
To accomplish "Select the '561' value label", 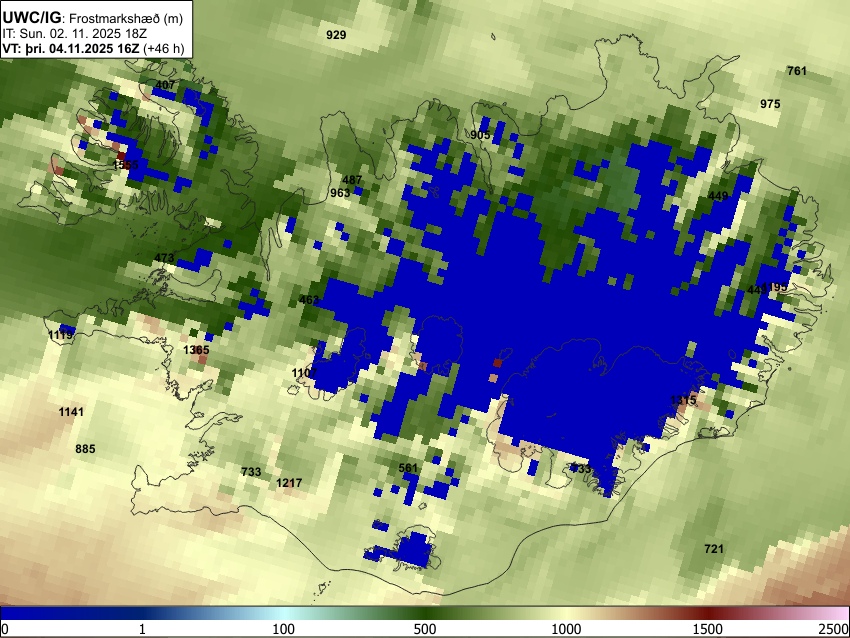I will (x=408, y=468).
